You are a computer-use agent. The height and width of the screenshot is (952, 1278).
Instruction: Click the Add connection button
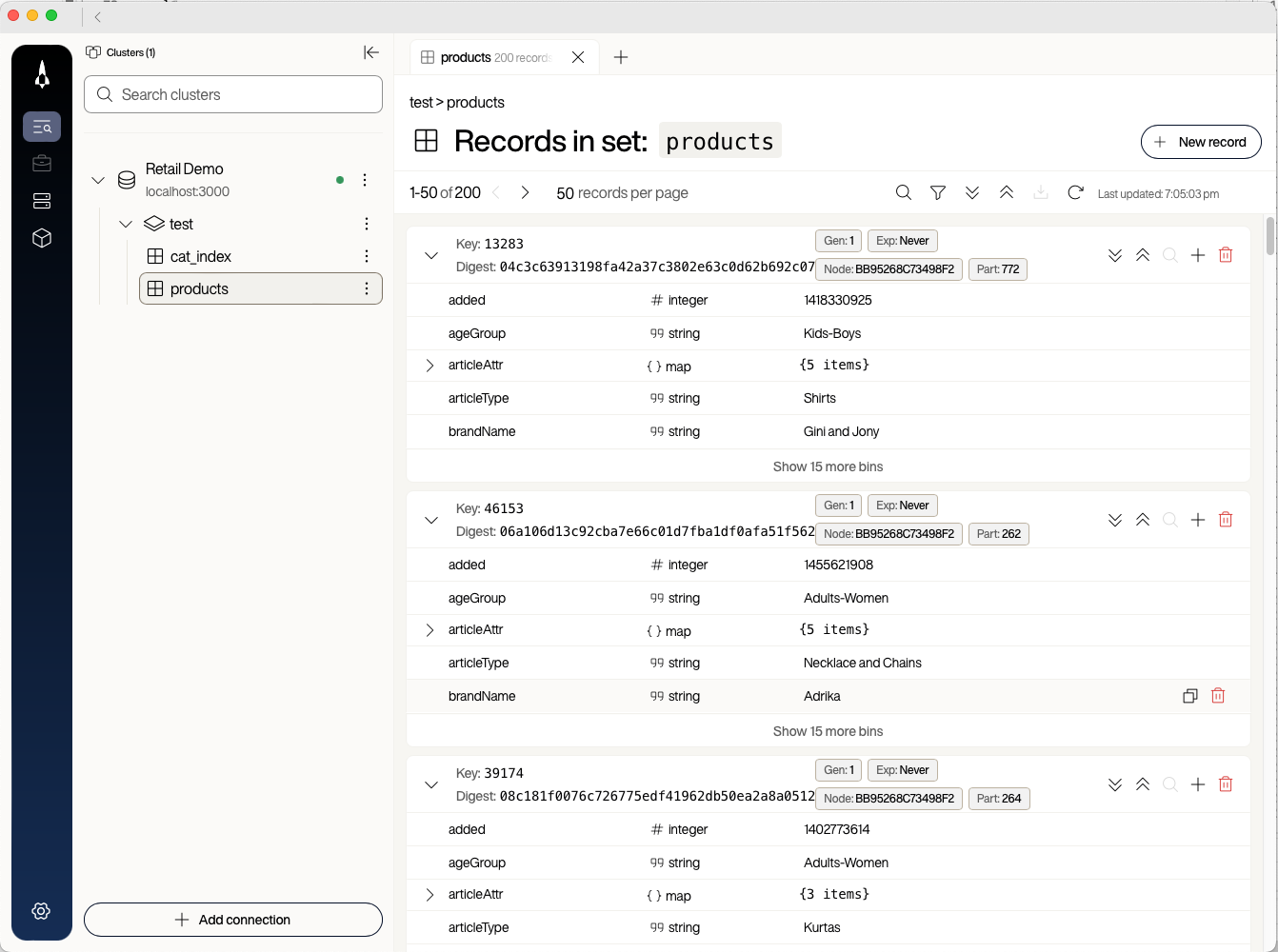tap(233, 920)
